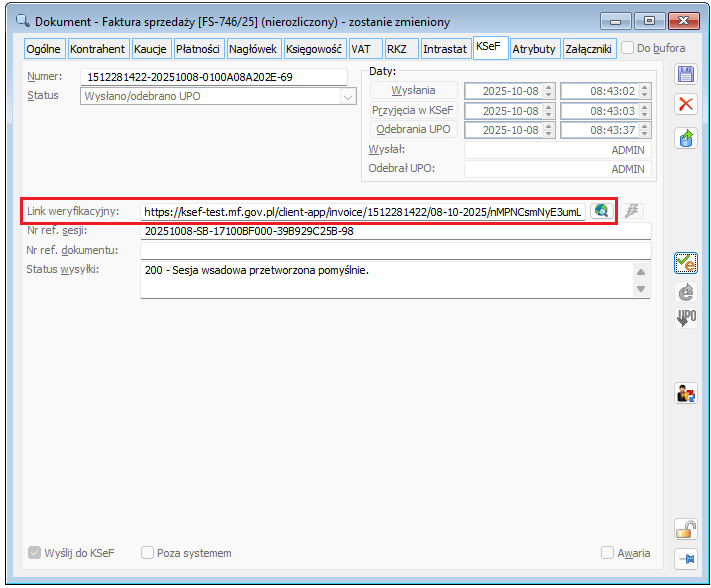711x588 pixels.
Task: Open verification link with the globe icon
Action: (601, 211)
